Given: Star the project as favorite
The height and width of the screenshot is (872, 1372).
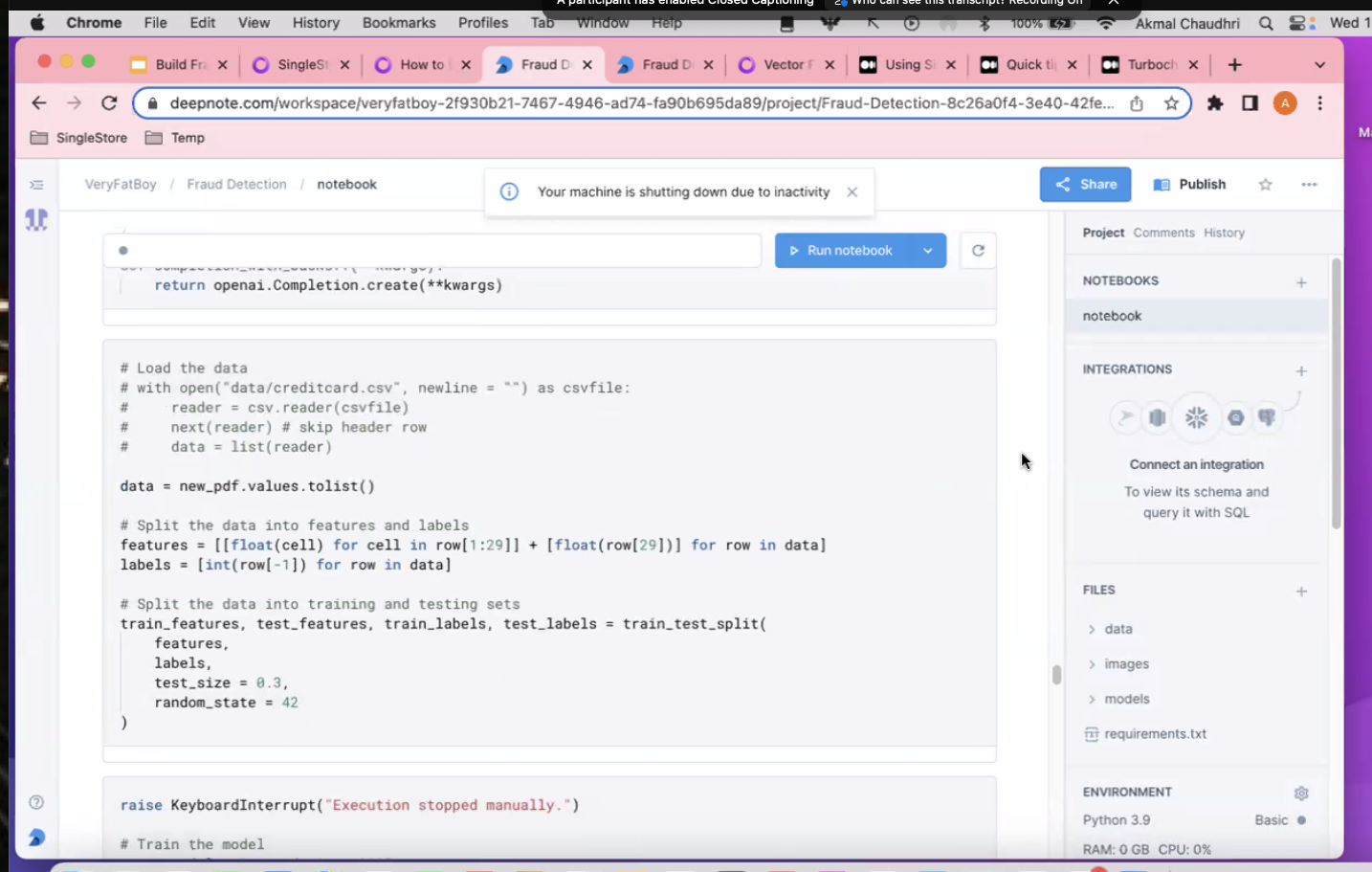Looking at the screenshot, I should pyautogui.click(x=1266, y=185).
